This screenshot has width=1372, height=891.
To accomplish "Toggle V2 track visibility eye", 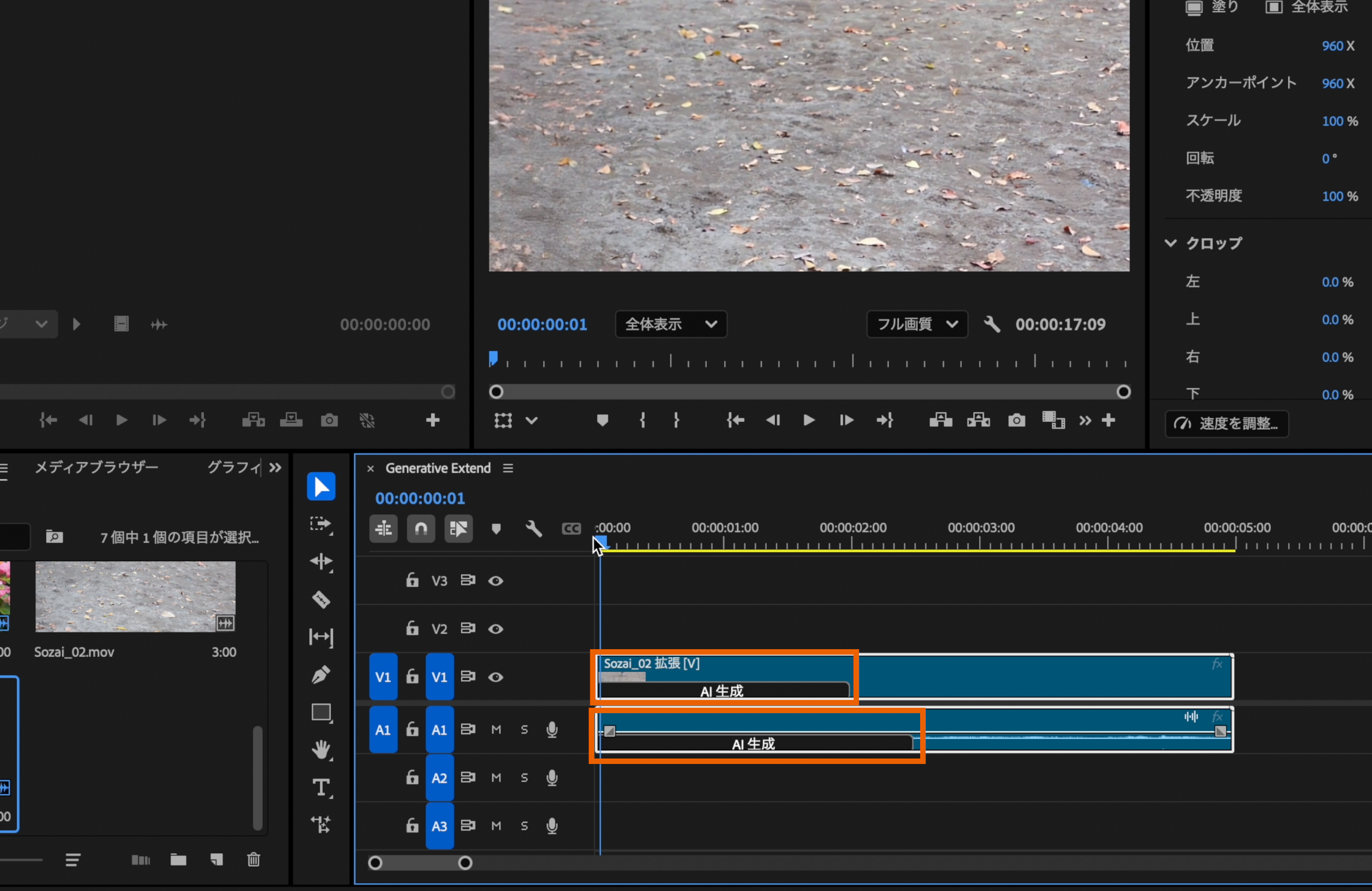I will 496,629.
